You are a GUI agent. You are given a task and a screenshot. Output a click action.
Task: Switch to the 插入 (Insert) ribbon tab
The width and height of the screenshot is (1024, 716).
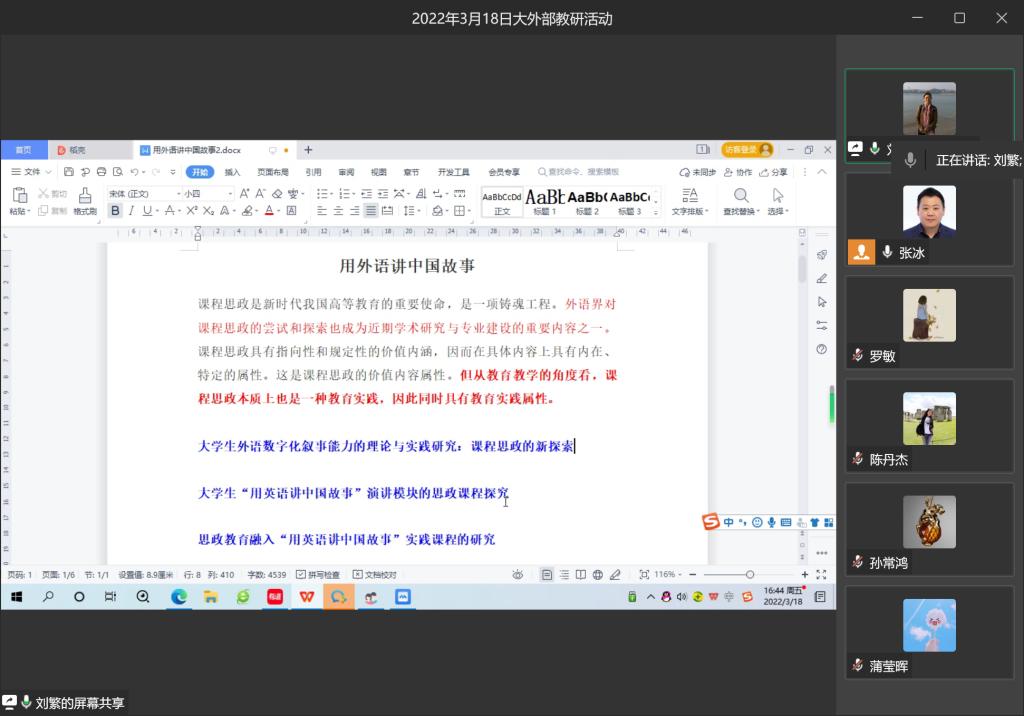pos(232,172)
